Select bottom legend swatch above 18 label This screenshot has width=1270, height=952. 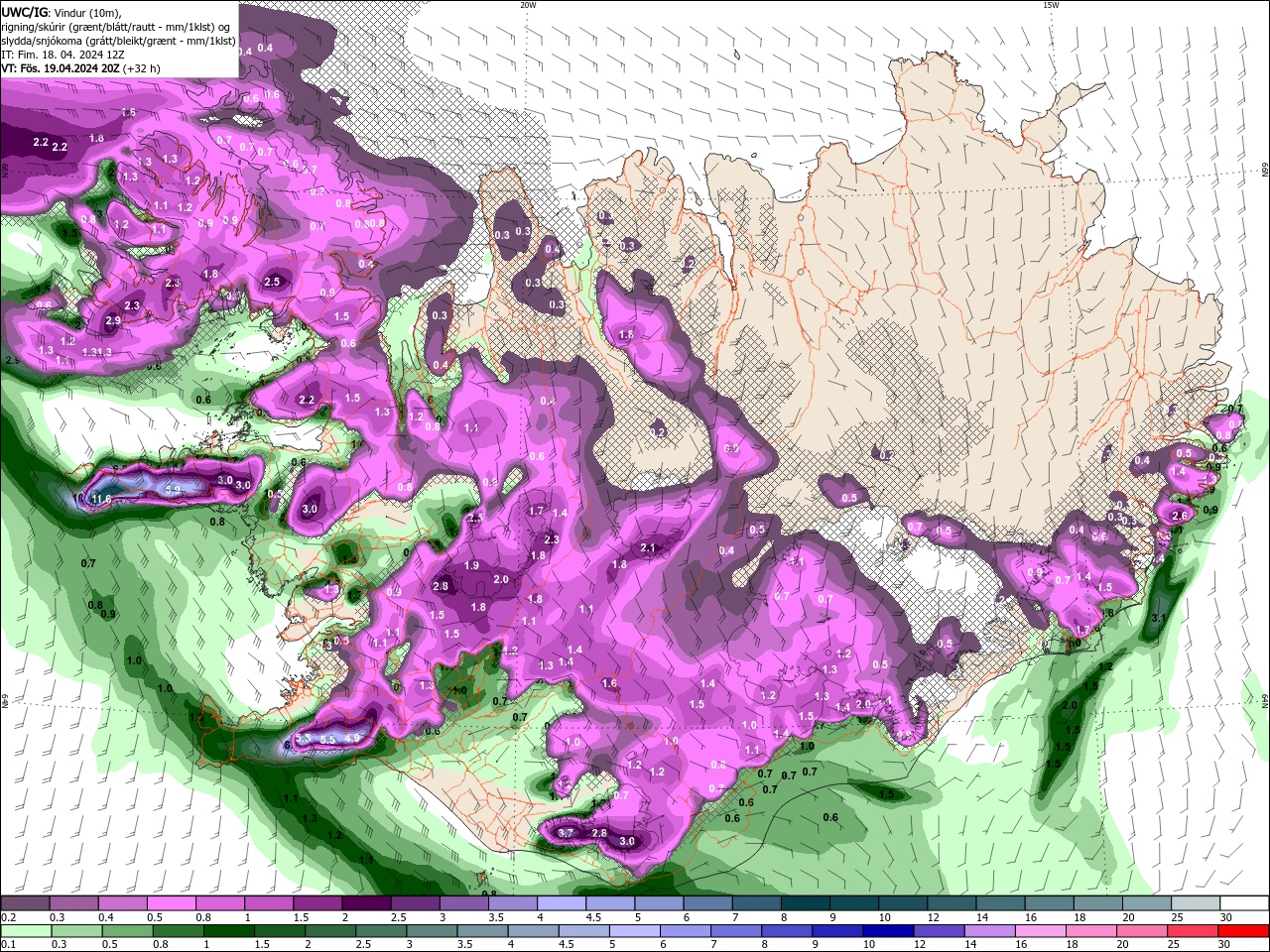[x=1092, y=931]
